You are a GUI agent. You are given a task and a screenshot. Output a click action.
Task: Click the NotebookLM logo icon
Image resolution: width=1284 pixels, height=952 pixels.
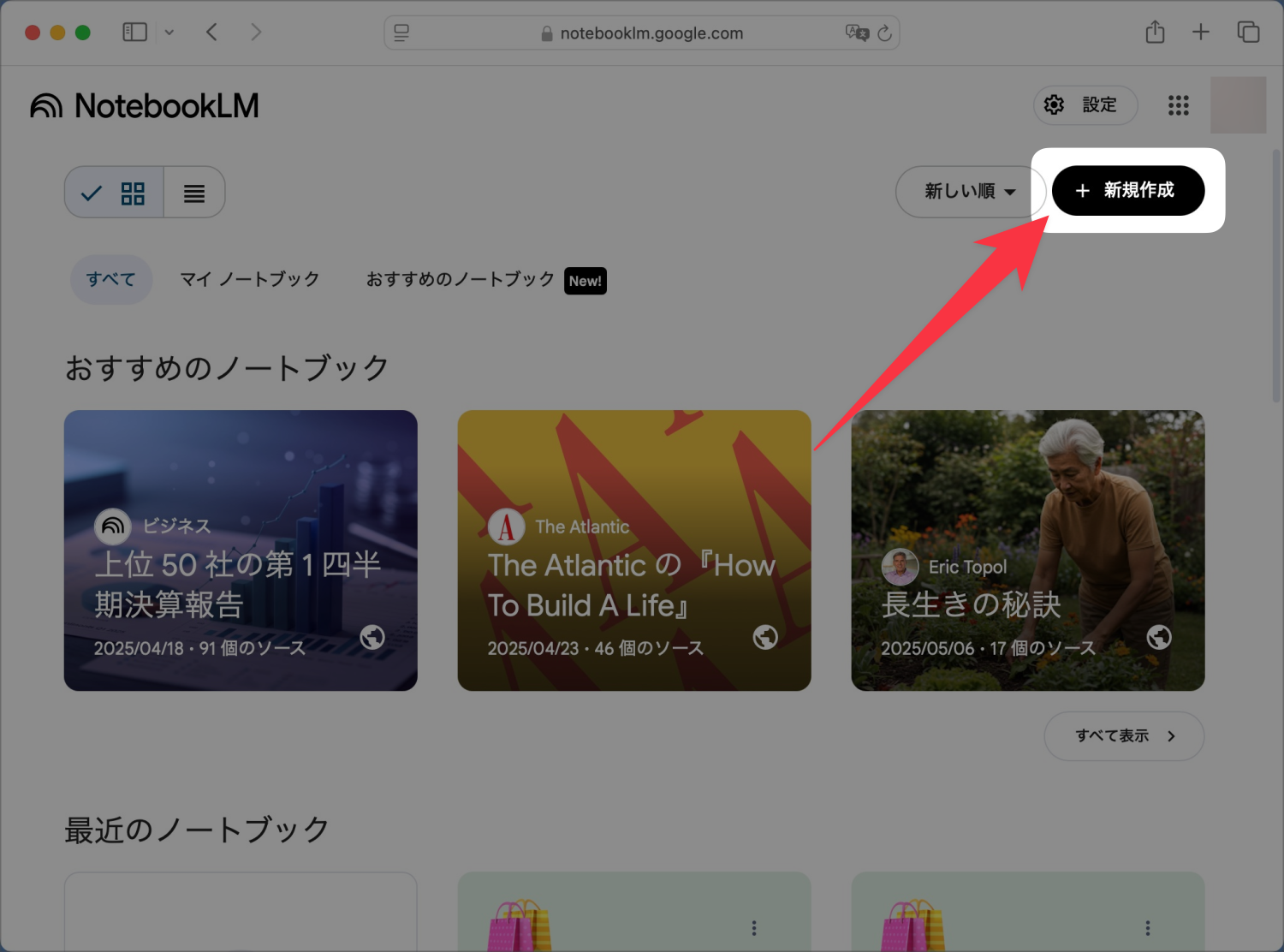pyautogui.click(x=46, y=106)
